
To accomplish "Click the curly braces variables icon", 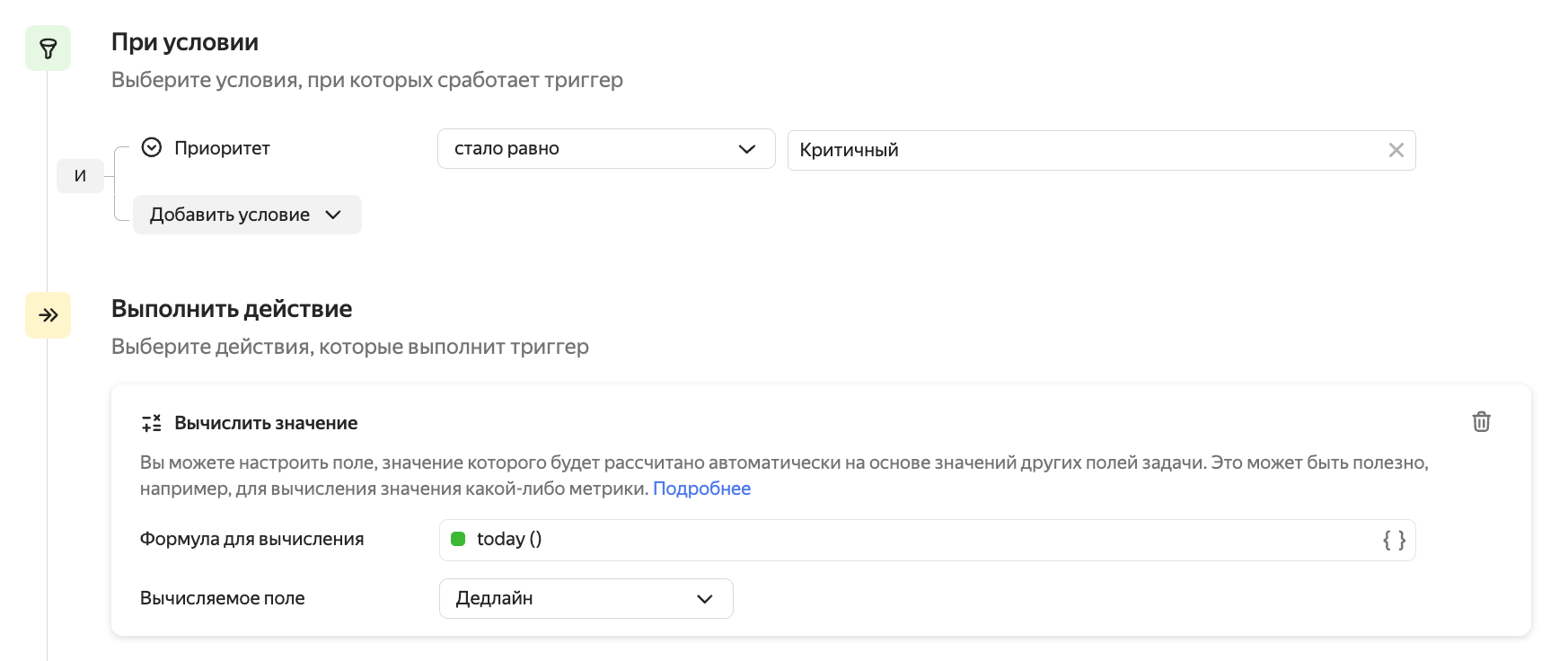I will [1394, 540].
